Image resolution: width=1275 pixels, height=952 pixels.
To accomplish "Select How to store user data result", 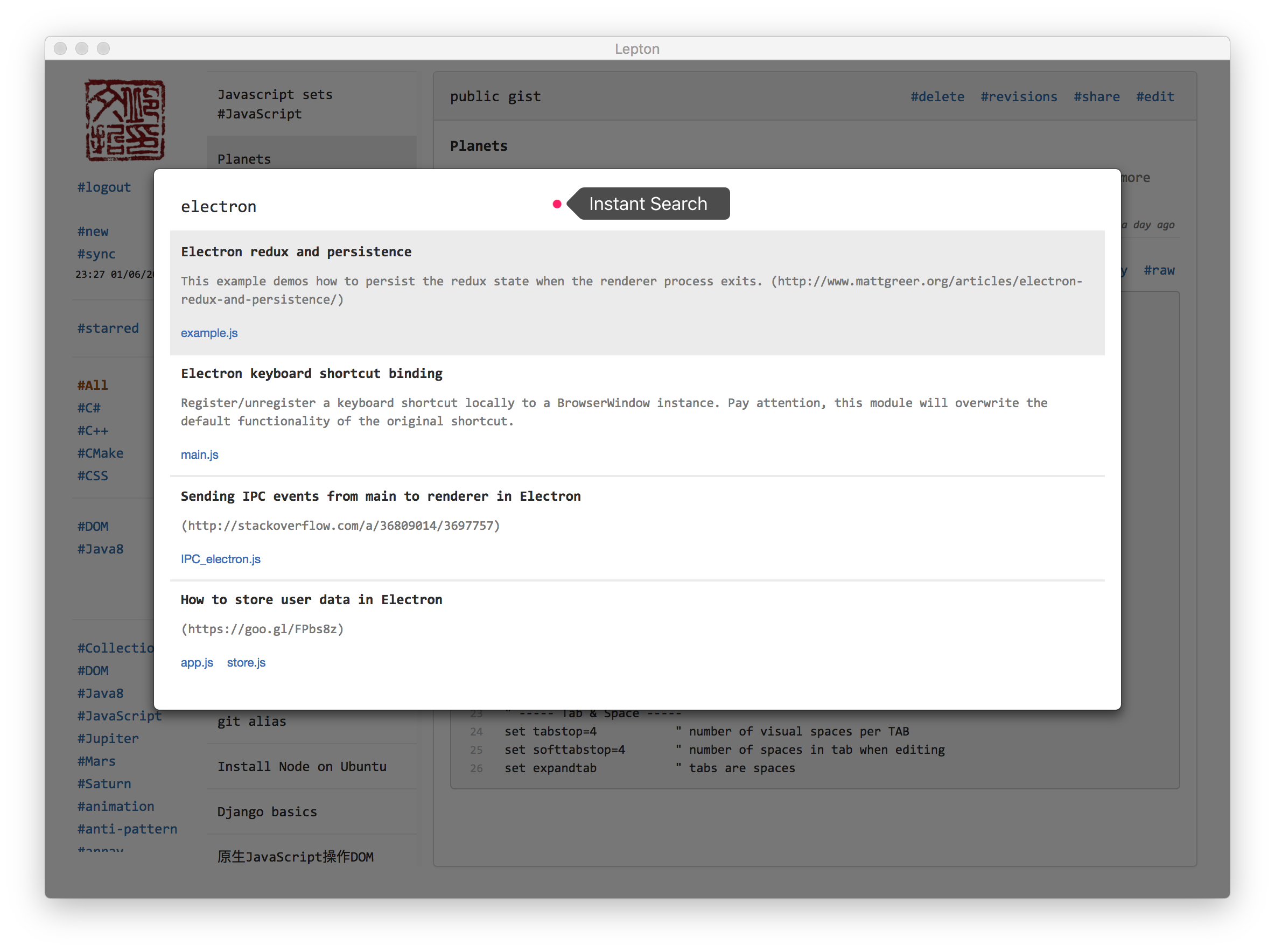I will (x=311, y=599).
